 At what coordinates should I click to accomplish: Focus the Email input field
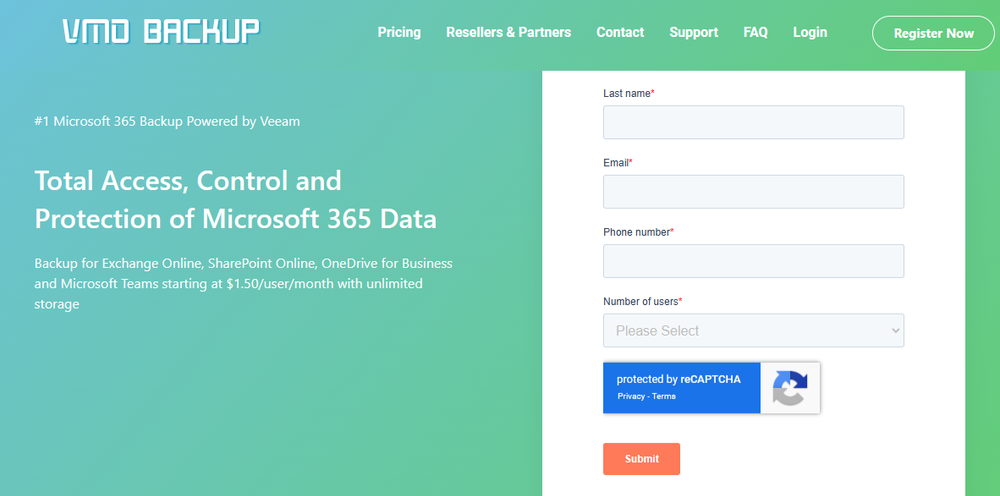(x=753, y=191)
